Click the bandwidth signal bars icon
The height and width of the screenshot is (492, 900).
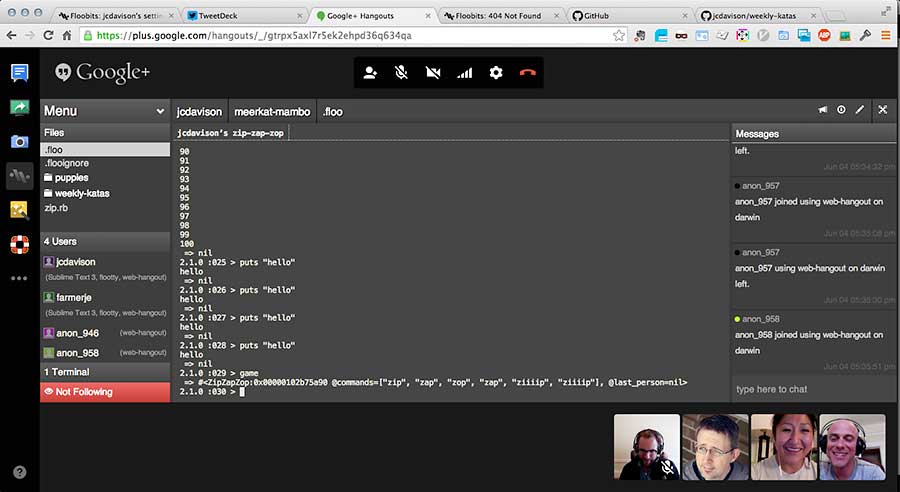[464, 73]
